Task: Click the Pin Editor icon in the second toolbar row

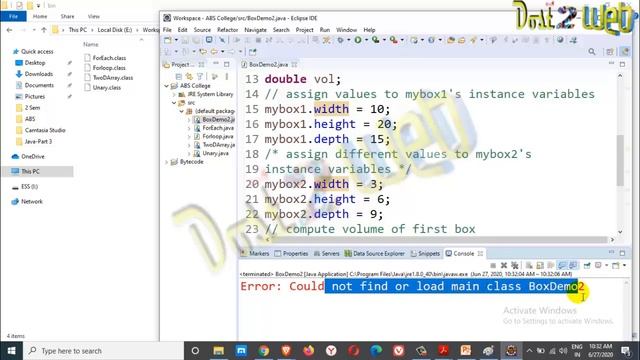Action: 253,52
